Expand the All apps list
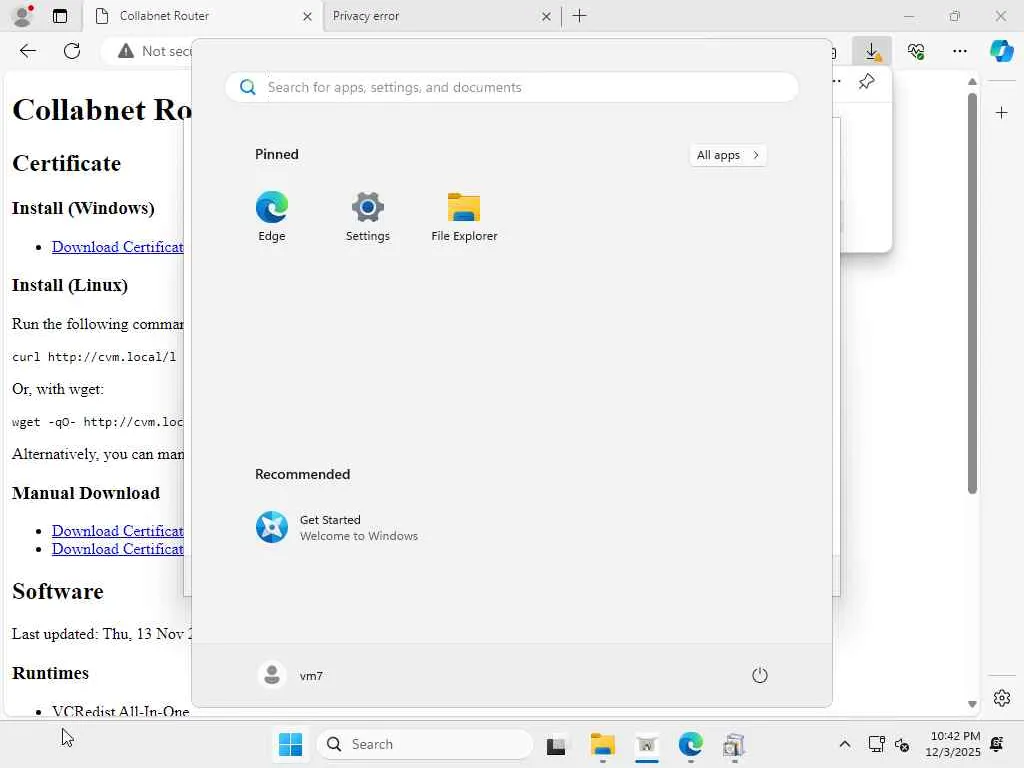Screen dimensions: 1024x768 click(x=728, y=155)
